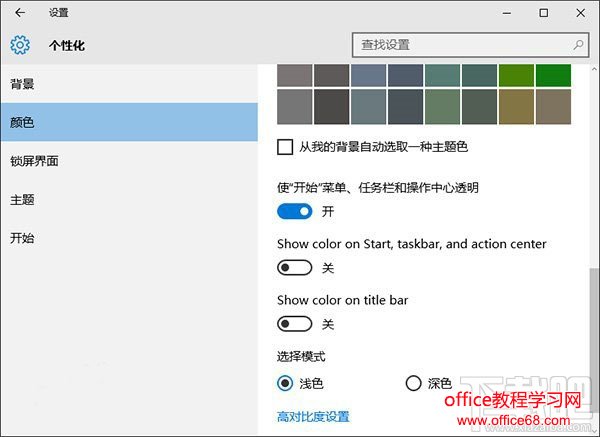
Task: Enable Show color on Start, taskbar toggle
Action: pos(295,268)
